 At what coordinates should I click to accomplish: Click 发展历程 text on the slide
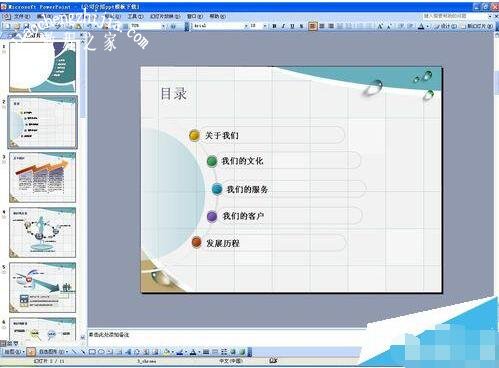tap(223, 243)
